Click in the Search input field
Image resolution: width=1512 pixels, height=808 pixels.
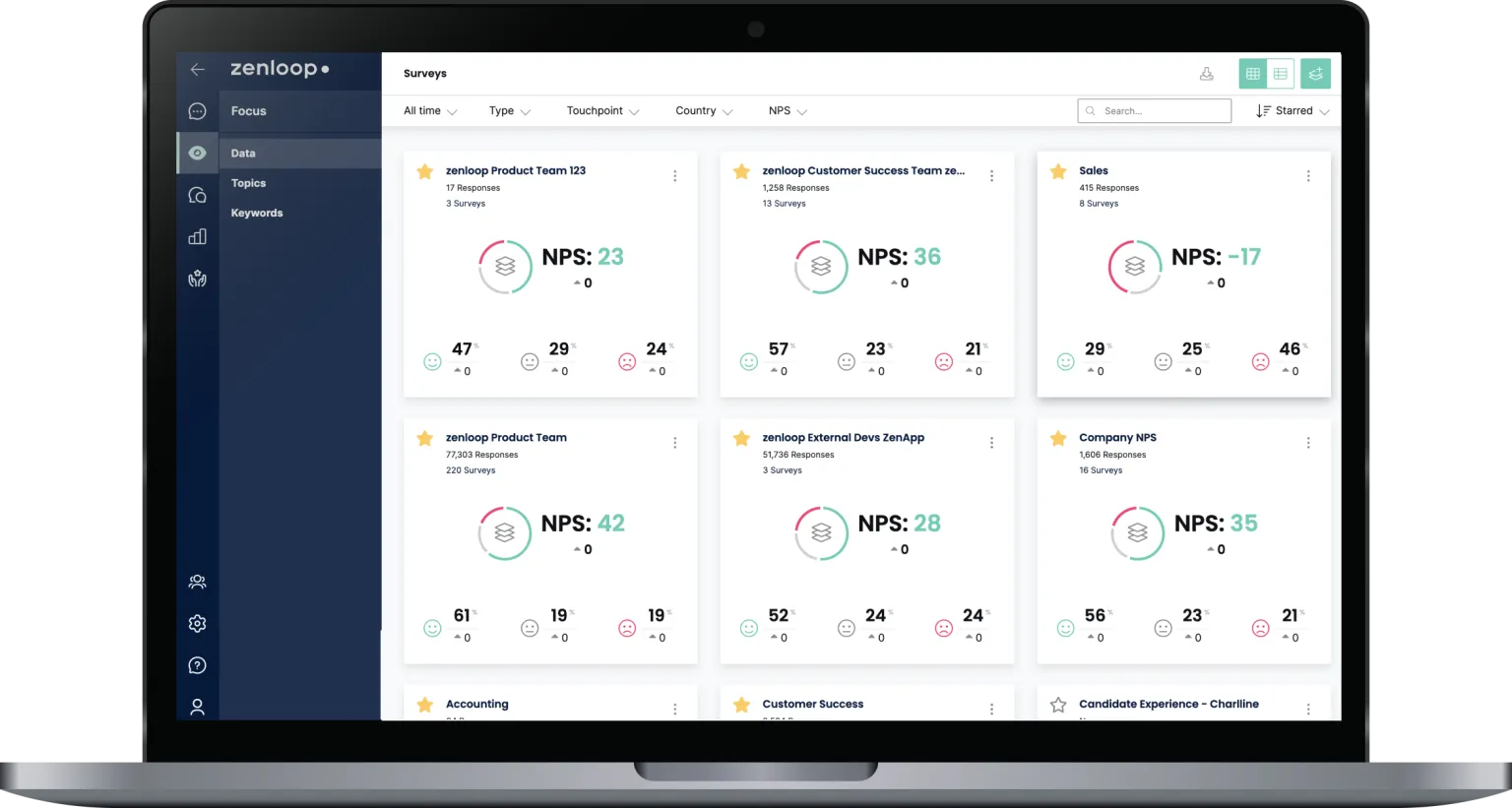point(1154,111)
